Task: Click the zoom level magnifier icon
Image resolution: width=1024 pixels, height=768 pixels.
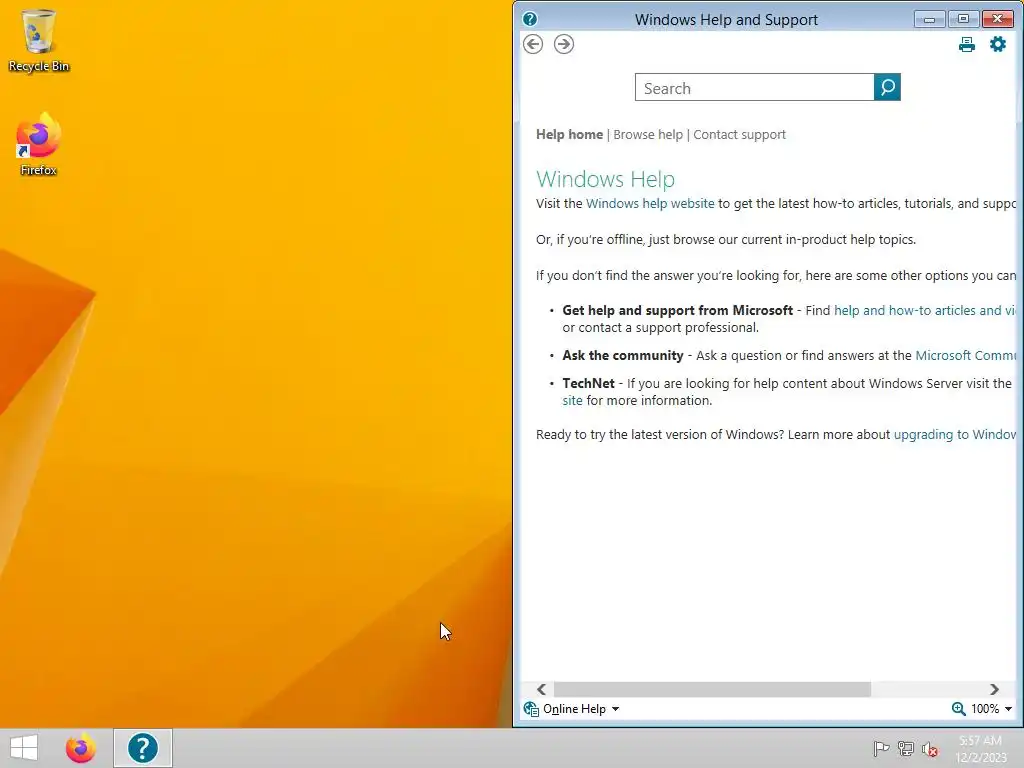Action: coord(958,709)
